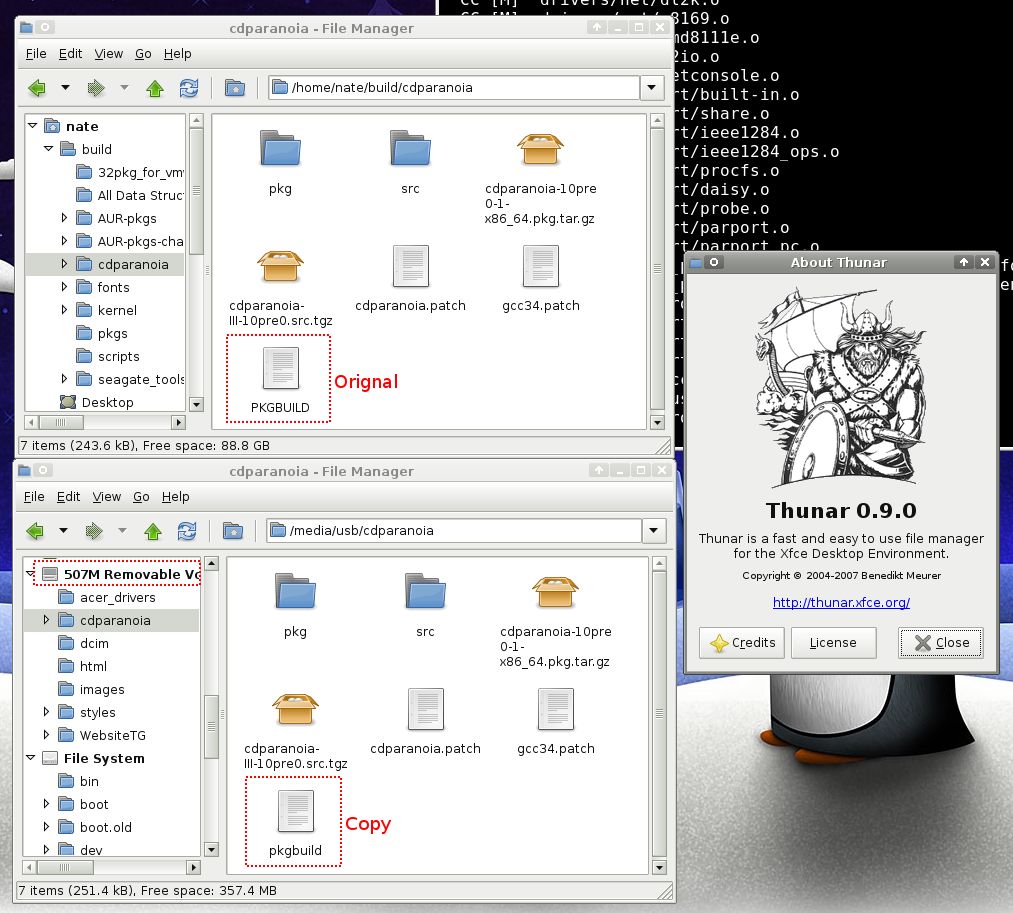This screenshot has height=913, width=1013.
Task: Open the thunar.xfce.org link
Action: pyautogui.click(x=840, y=603)
